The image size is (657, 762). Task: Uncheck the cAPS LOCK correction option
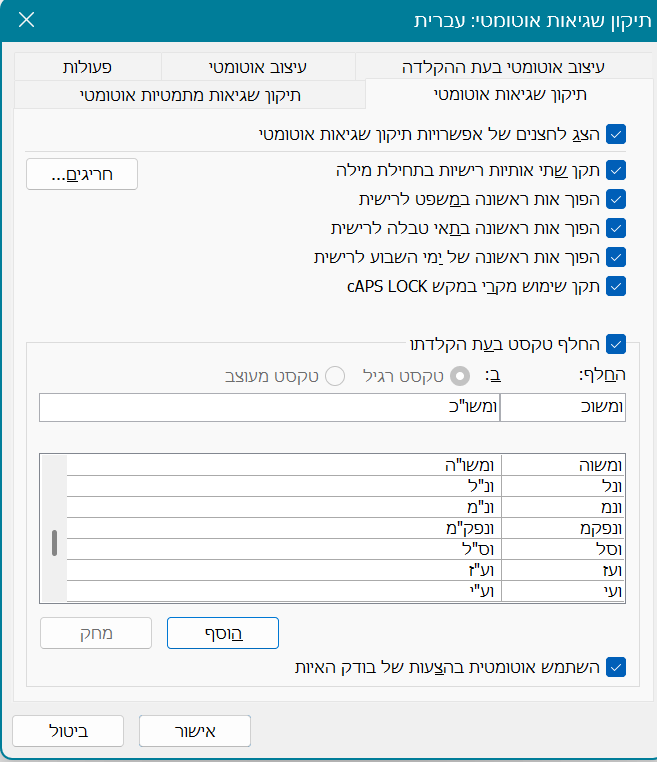point(616,286)
